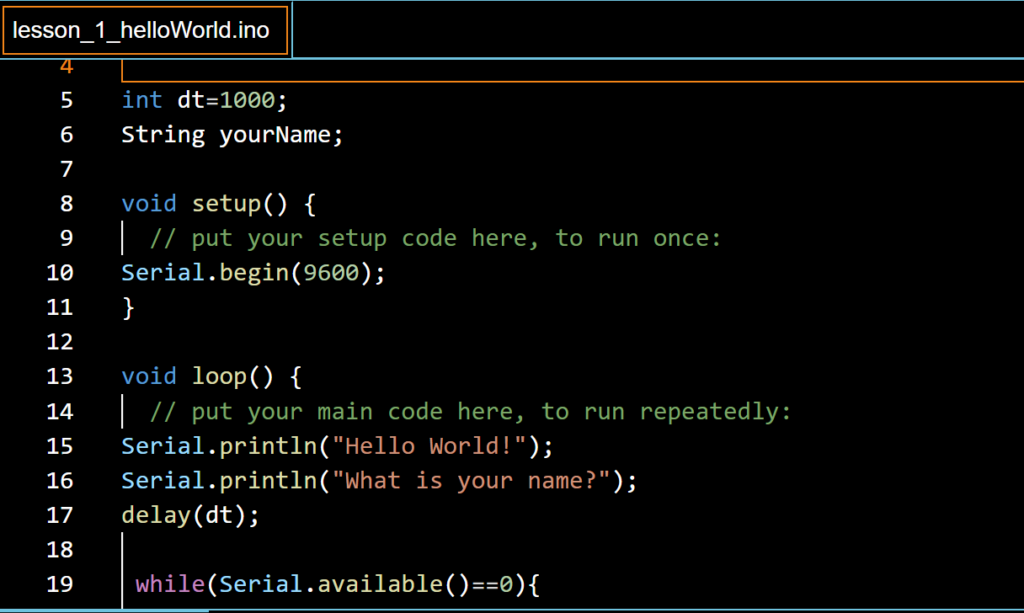Click the closing brace on line 11
Viewport: 1024px width, 613px height.
128,307
